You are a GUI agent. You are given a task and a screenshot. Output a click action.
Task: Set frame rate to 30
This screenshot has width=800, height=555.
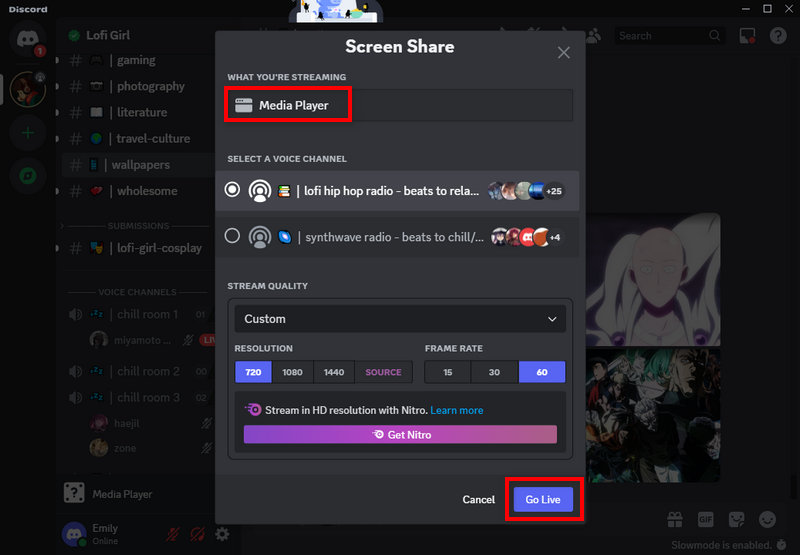point(494,372)
